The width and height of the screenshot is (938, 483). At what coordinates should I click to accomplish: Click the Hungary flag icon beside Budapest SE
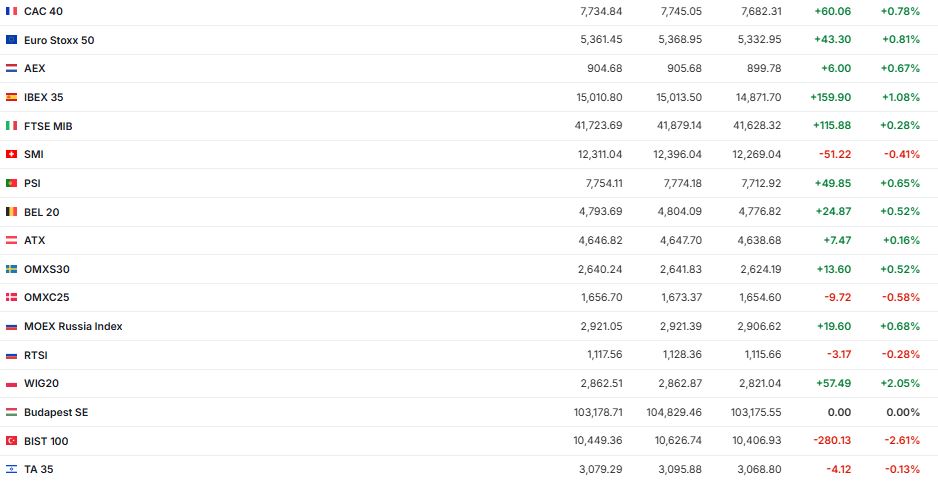pyautogui.click(x=12, y=412)
